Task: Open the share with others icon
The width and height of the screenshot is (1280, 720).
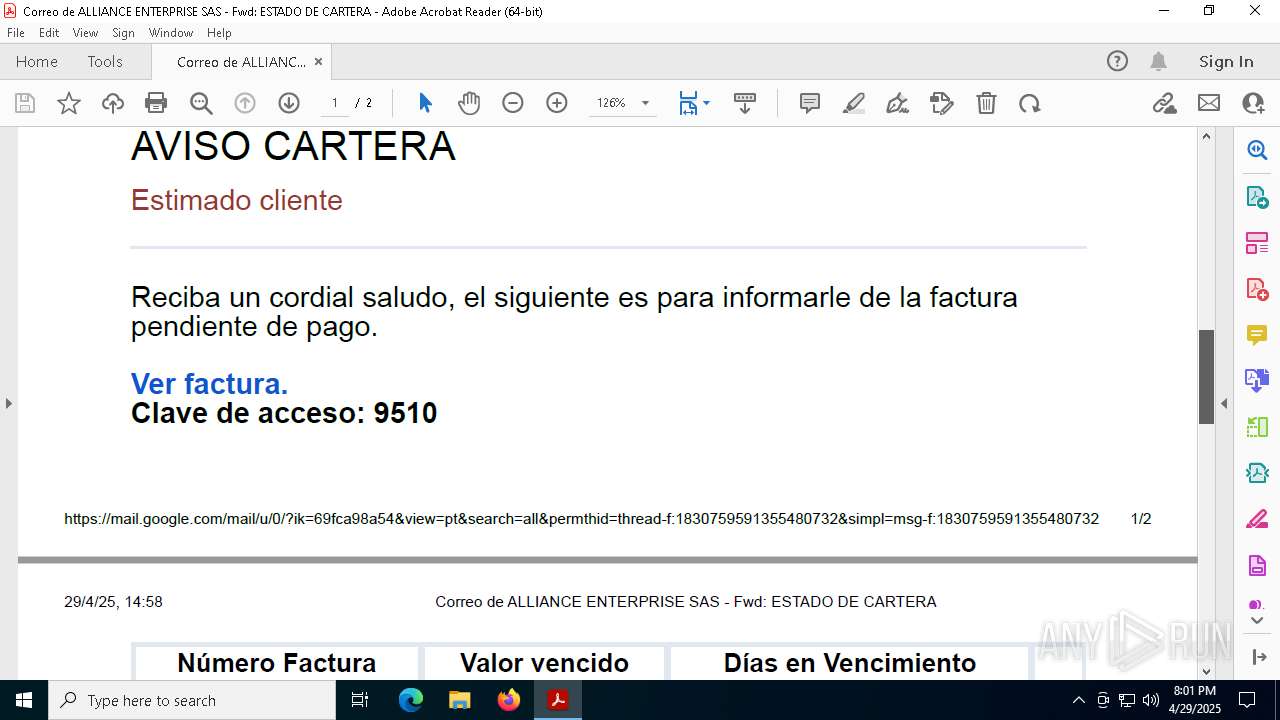Action: [x=1253, y=103]
